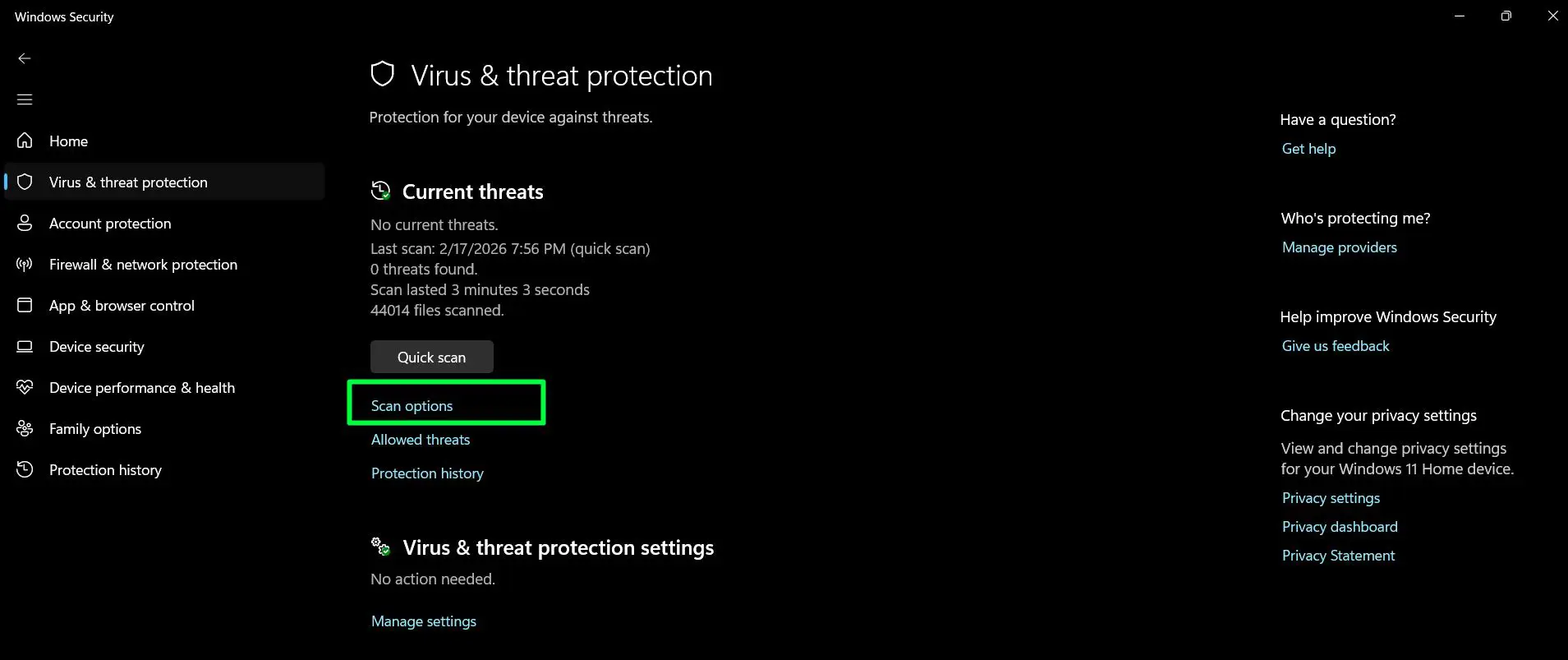The width and height of the screenshot is (1568, 660).
Task: Open Manage settings link
Action: [x=423, y=621]
